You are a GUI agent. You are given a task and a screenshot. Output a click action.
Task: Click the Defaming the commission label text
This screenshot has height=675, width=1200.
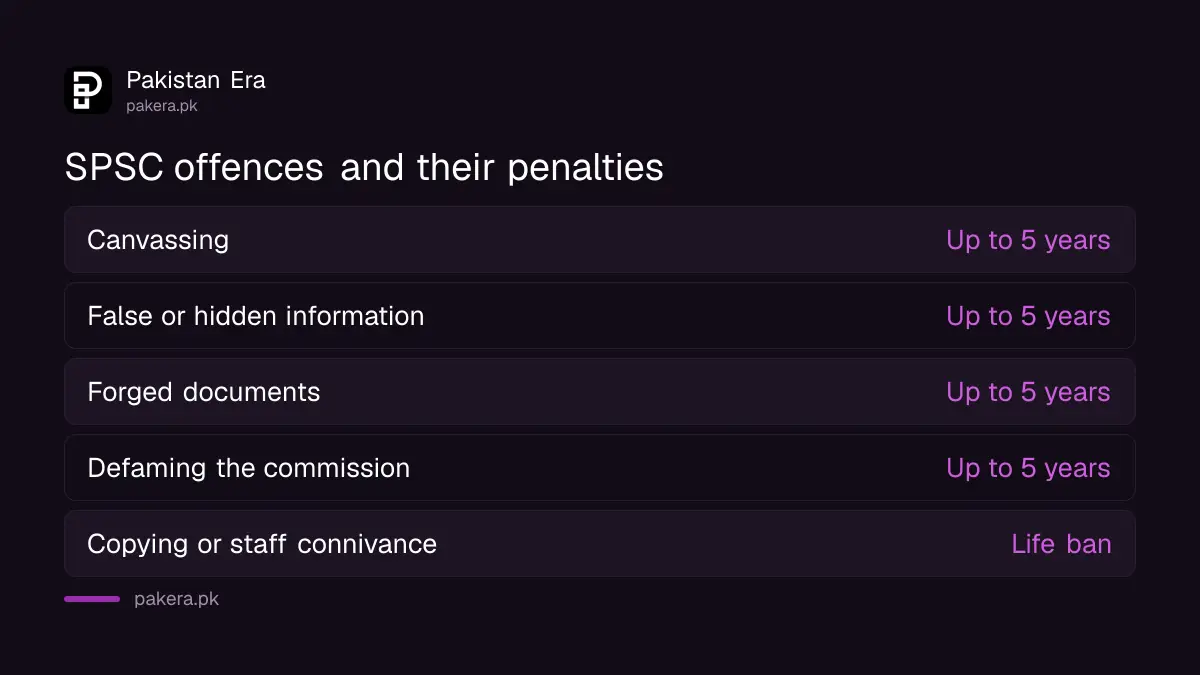coord(249,468)
